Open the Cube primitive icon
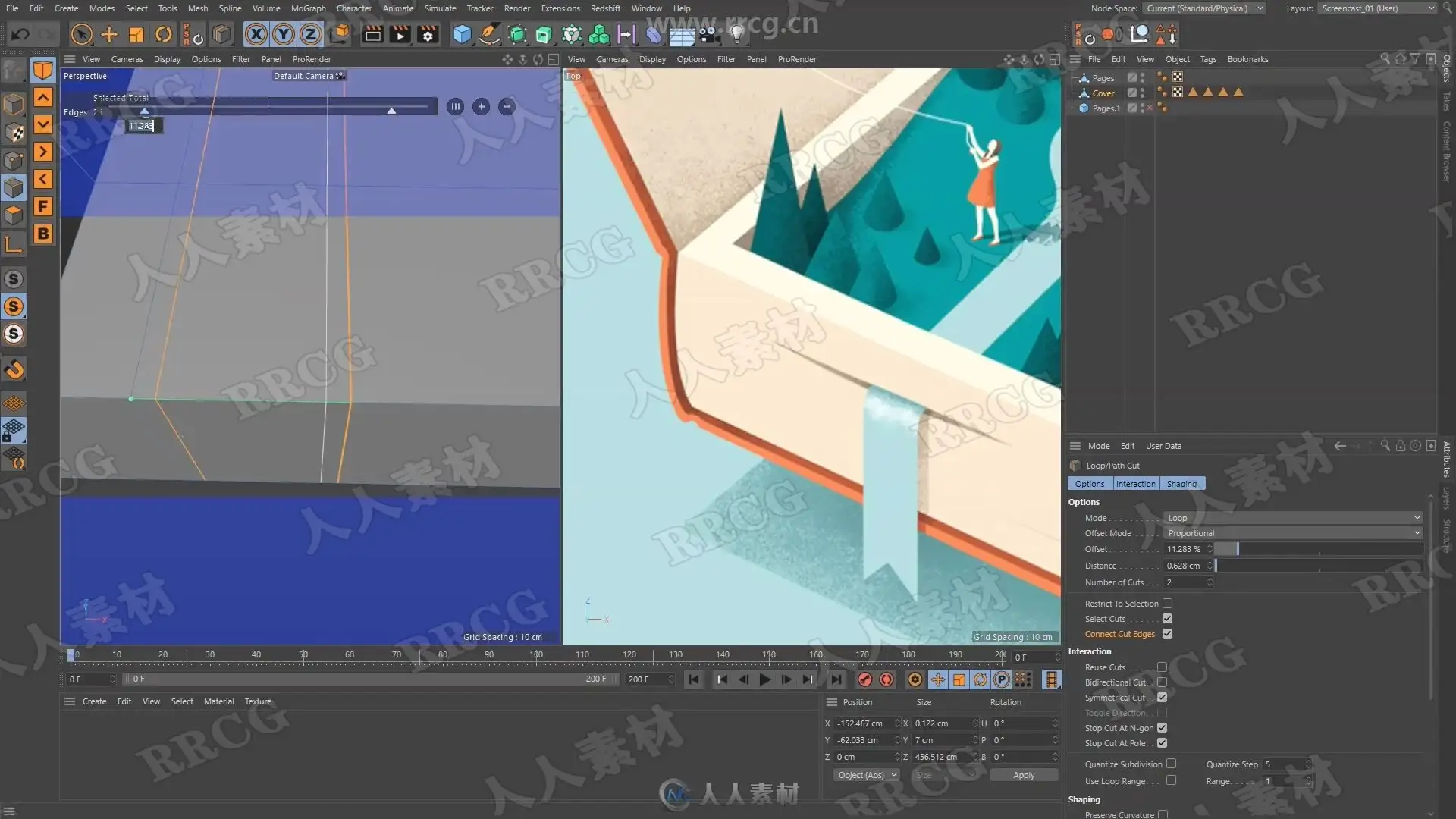Screen dimensions: 1456x819 (462, 34)
